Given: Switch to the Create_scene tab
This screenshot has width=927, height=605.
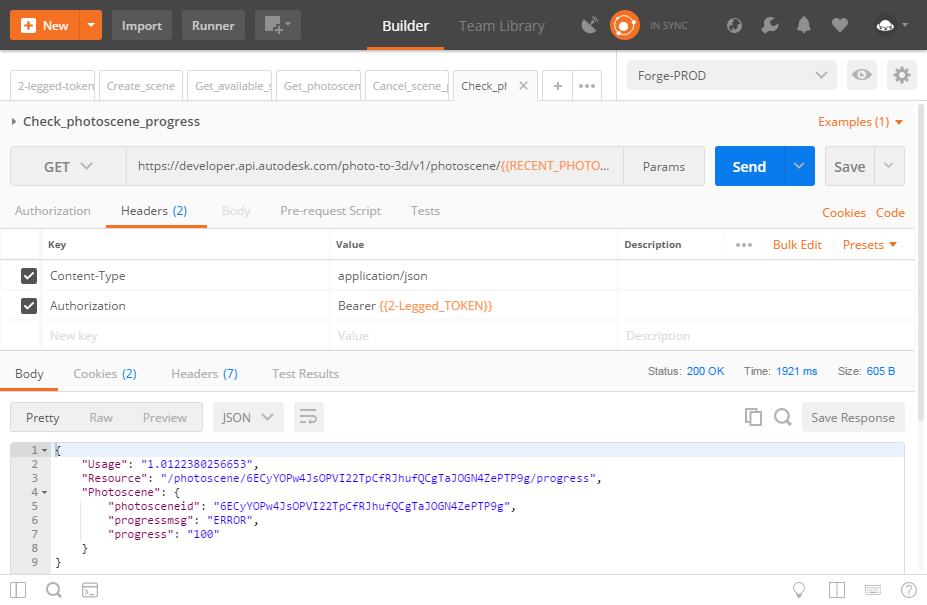Looking at the screenshot, I should coord(141,86).
